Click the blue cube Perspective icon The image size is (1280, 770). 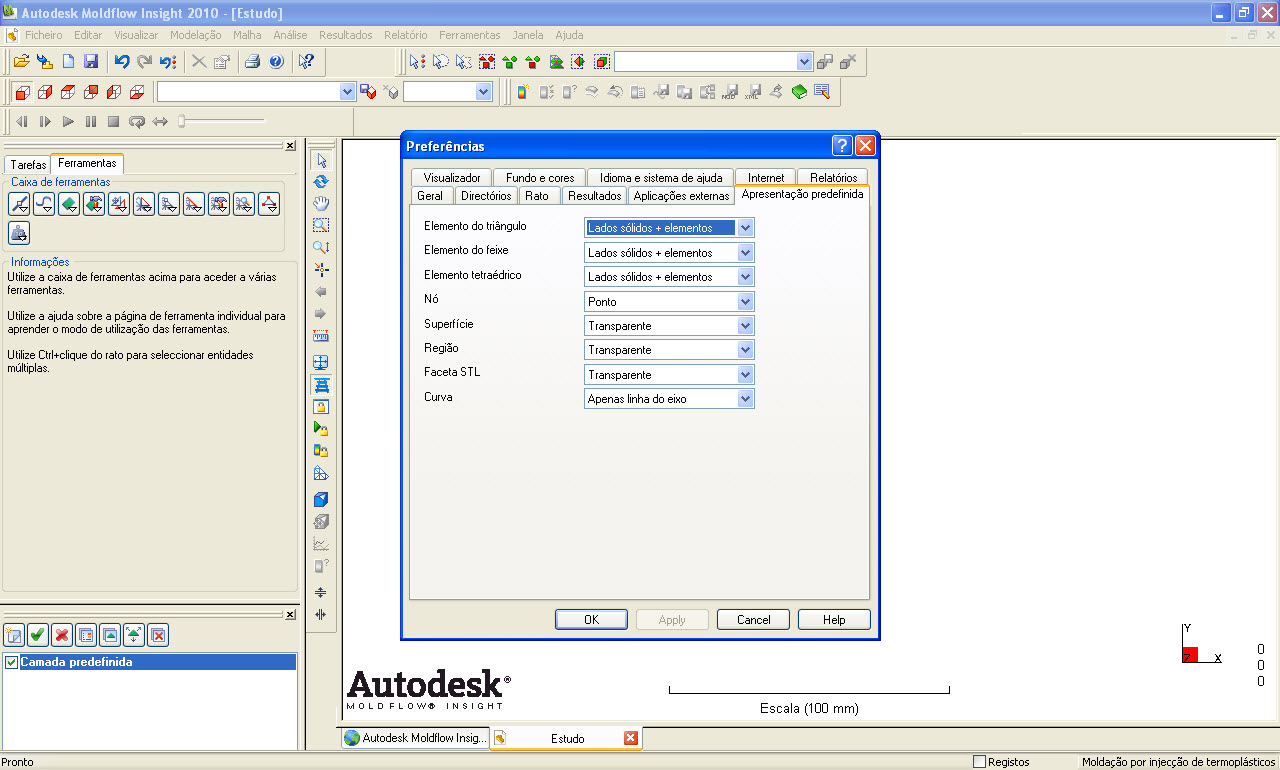321,499
